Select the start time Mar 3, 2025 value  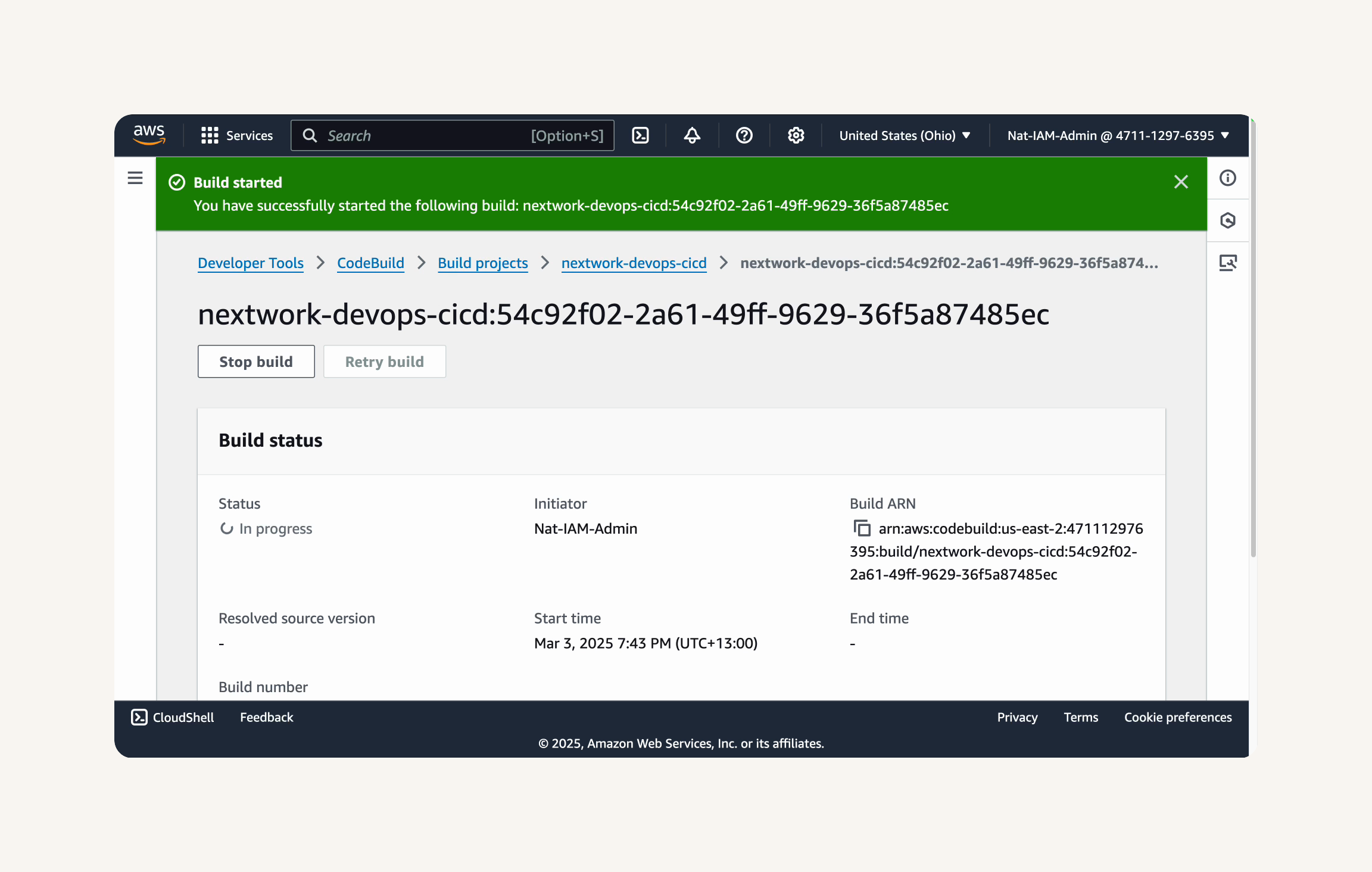pyautogui.click(x=646, y=643)
